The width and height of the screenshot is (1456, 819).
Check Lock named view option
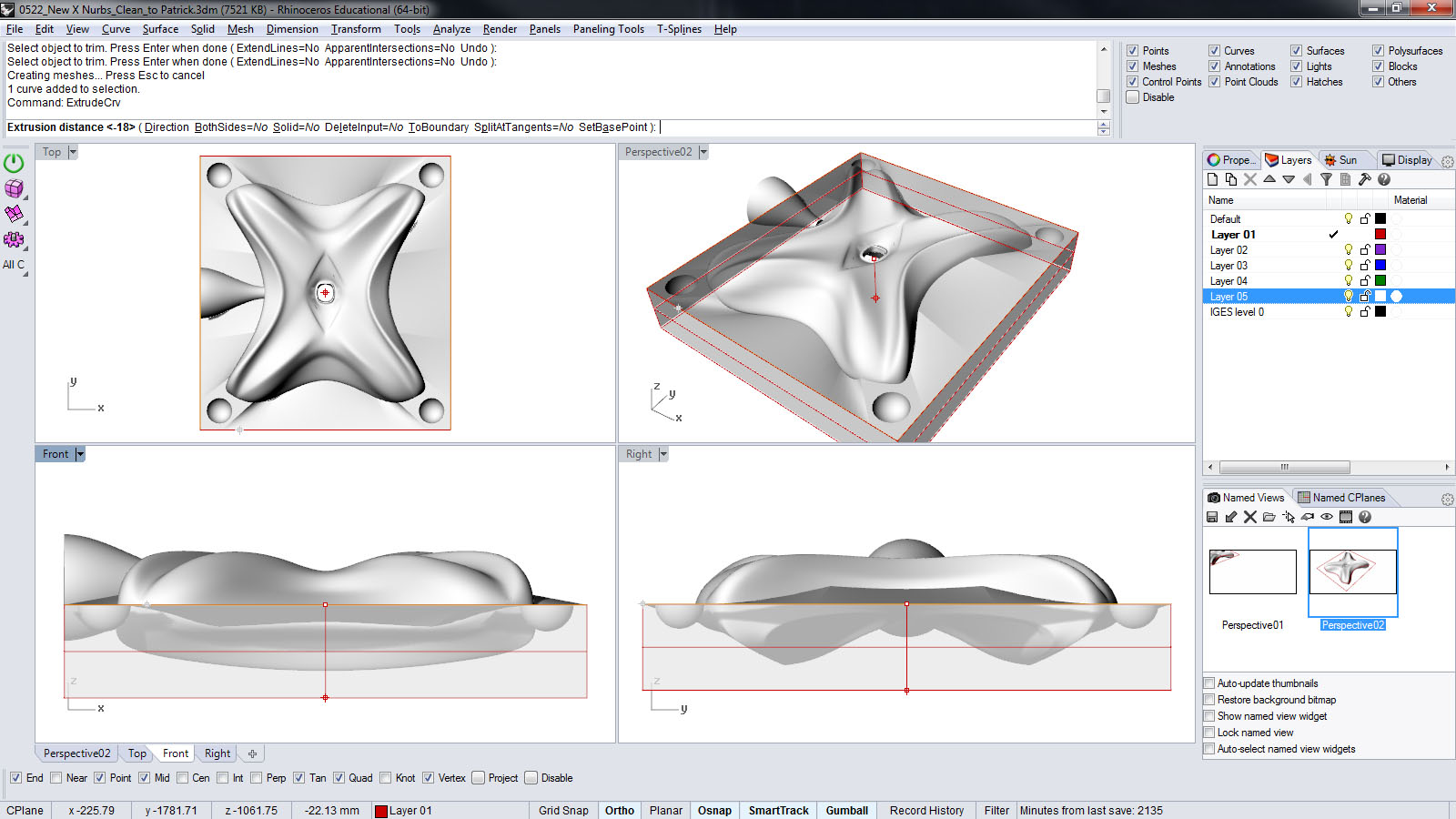pyautogui.click(x=1209, y=733)
